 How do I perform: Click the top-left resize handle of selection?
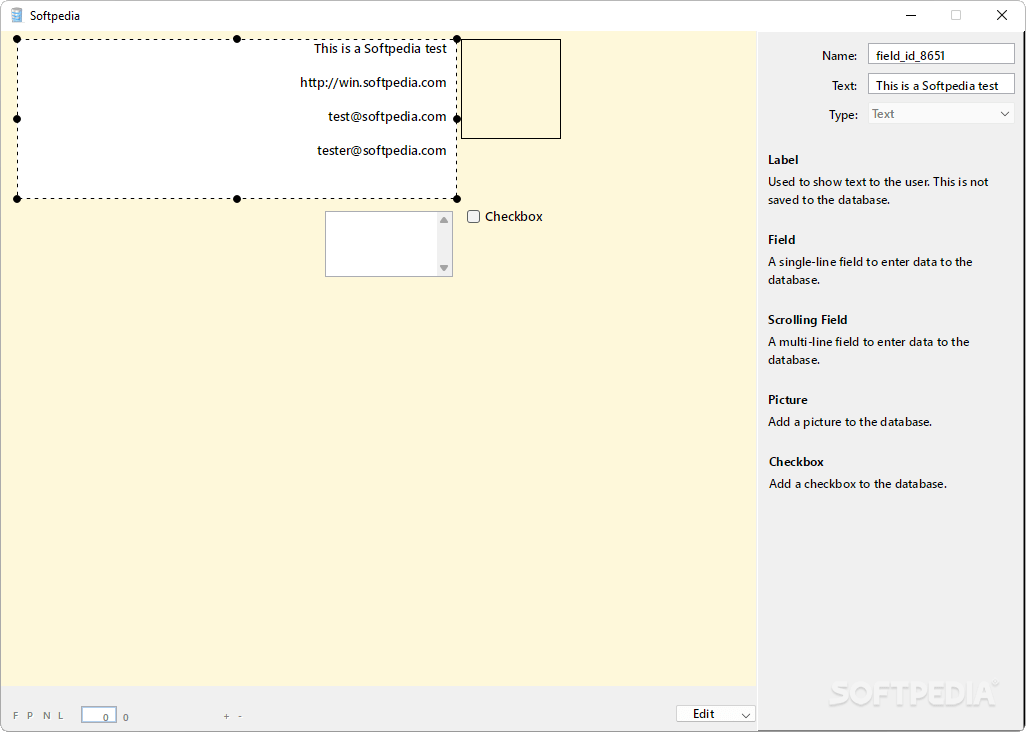point(17,39)
